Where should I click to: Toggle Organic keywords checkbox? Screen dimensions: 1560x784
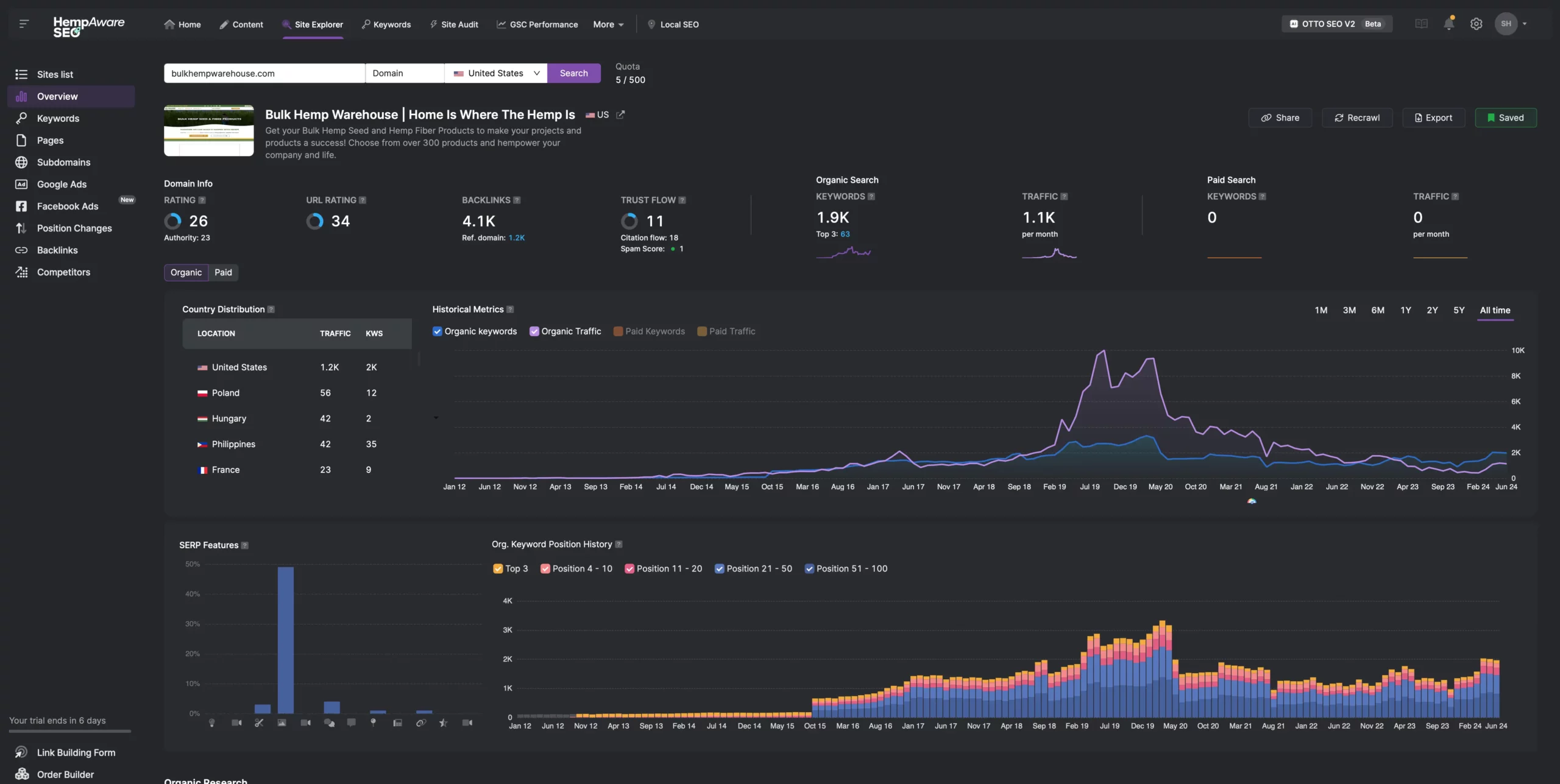point(437,331)
